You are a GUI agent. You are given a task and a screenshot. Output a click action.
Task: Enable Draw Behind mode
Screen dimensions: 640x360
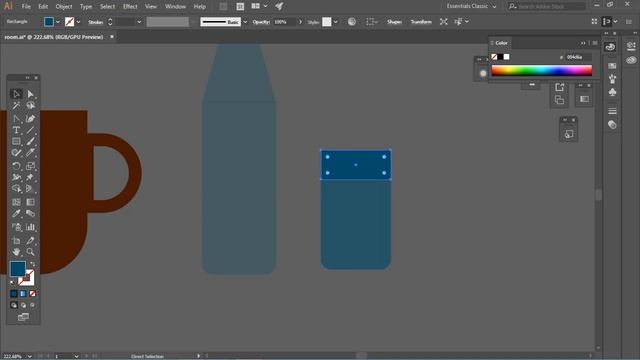[23, 305]
